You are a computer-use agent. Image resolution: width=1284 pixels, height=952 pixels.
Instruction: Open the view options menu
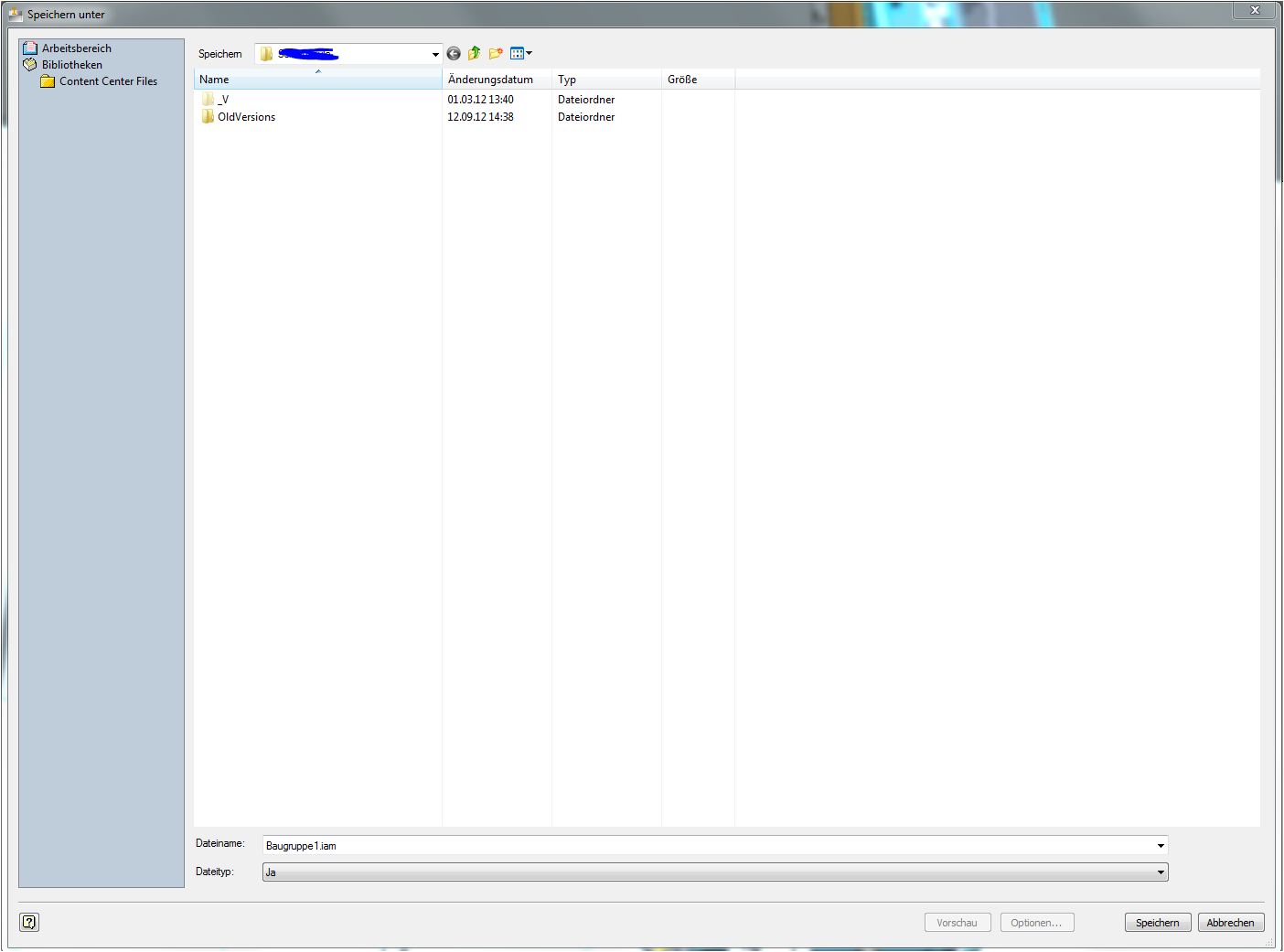click(x=520, y=54)
